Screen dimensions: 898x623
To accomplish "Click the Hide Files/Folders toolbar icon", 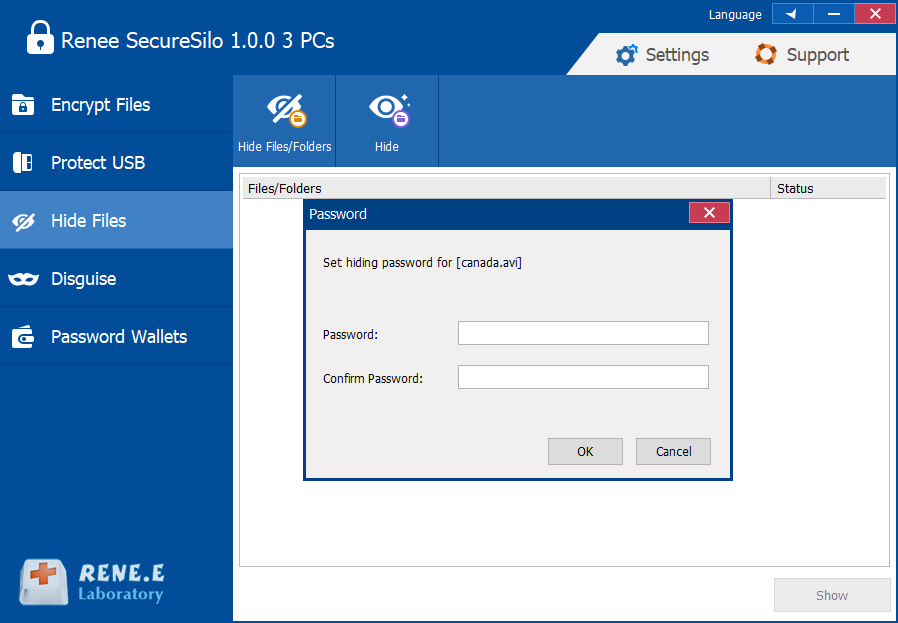I will (286, 111).
